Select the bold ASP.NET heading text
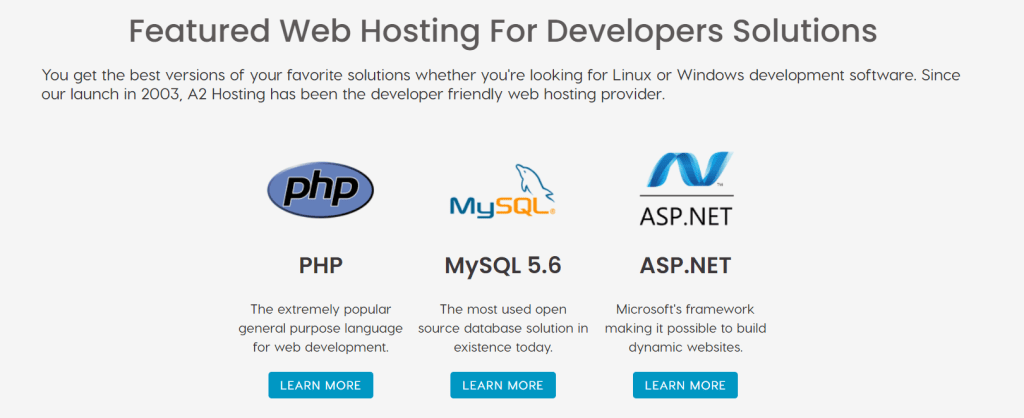This screenshot has height=418, width=1024. (x=685, y=266)
